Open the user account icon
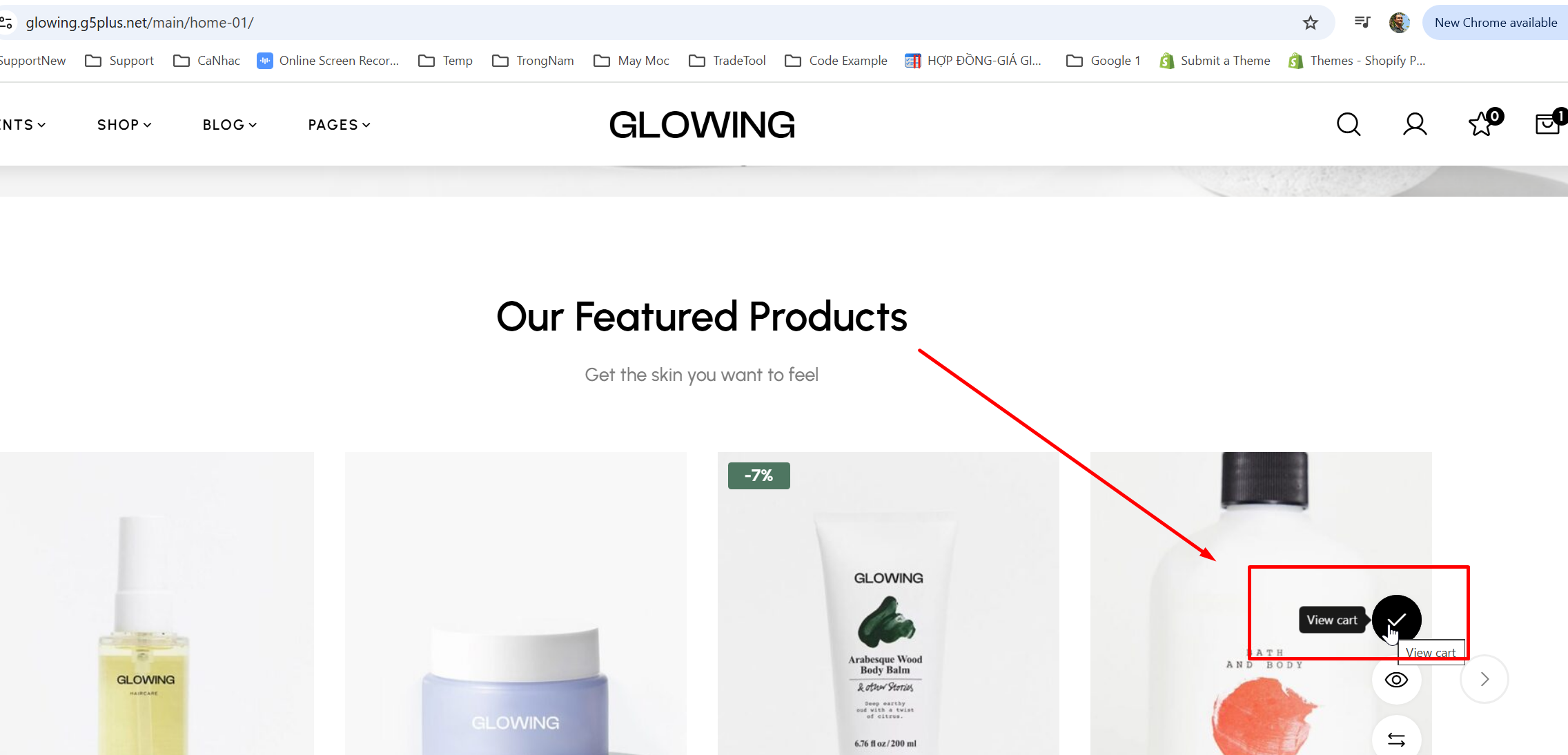 click(x=1415, y=125)
